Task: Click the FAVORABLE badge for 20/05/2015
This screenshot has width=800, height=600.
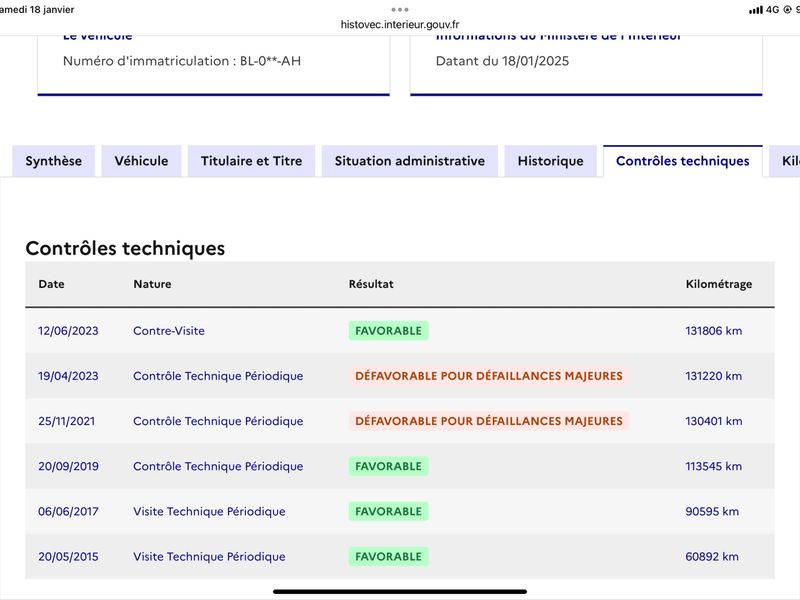Action: pyautogui.click(x=388, y=557)
